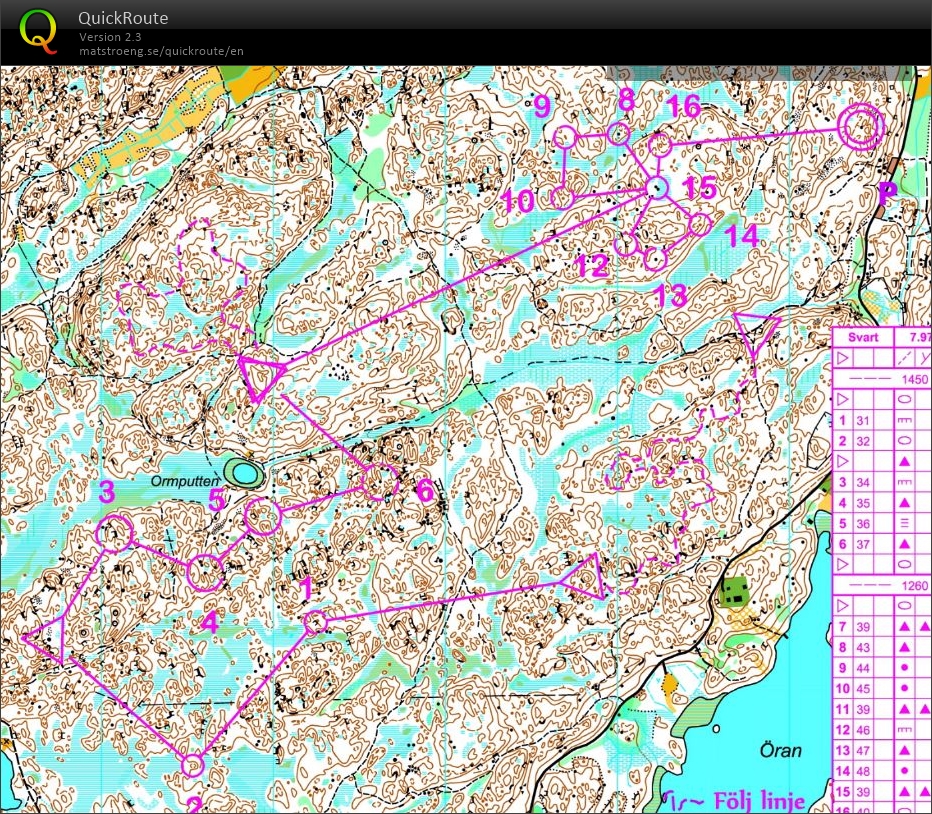The image size is (932, 814).
Task: Click the Öran lake name
Action: [x=781, y=750]
